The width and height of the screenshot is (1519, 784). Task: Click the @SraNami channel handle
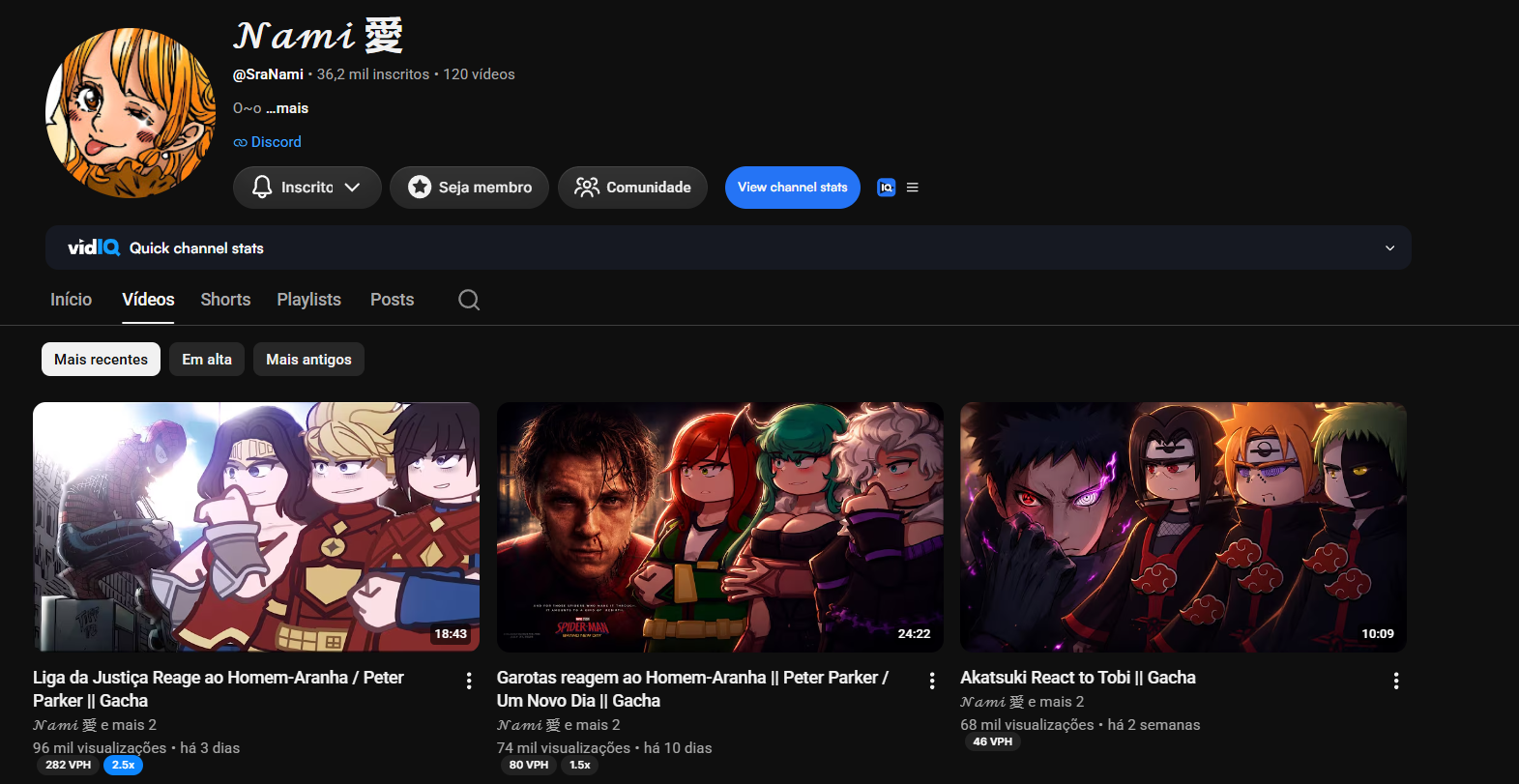268,74
